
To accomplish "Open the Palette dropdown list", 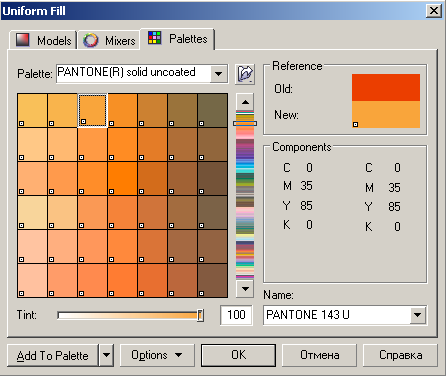I will (x=219, y=74).
